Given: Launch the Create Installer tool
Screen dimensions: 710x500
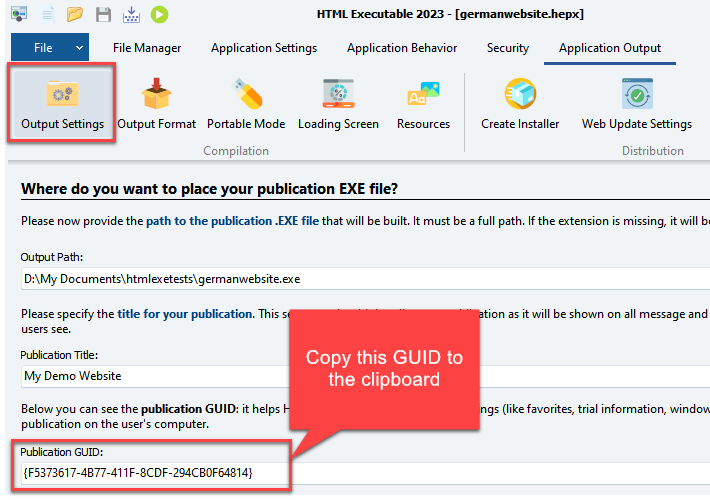Looking at the screenshot, I should (x=520, y=103).
